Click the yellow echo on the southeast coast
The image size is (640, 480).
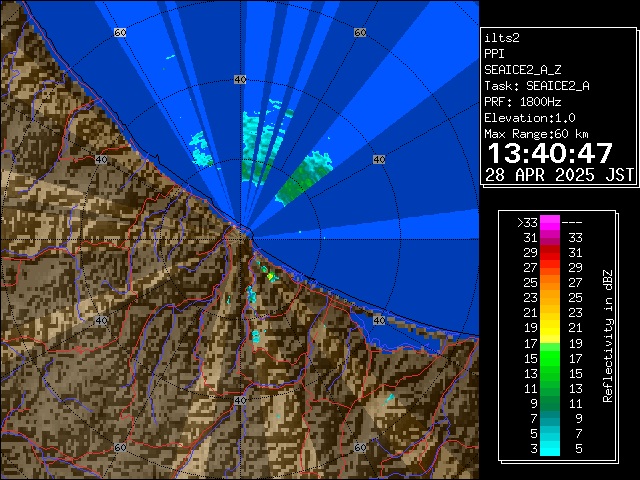pos(270,276)
